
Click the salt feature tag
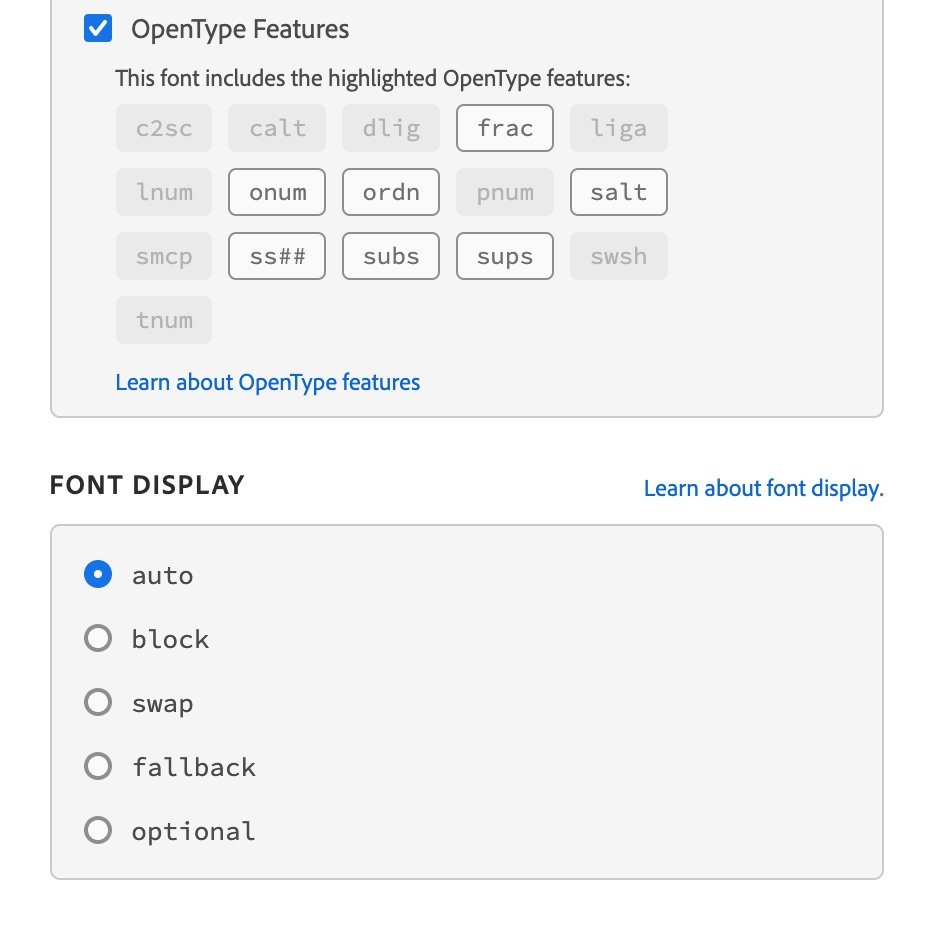[619, 192]
